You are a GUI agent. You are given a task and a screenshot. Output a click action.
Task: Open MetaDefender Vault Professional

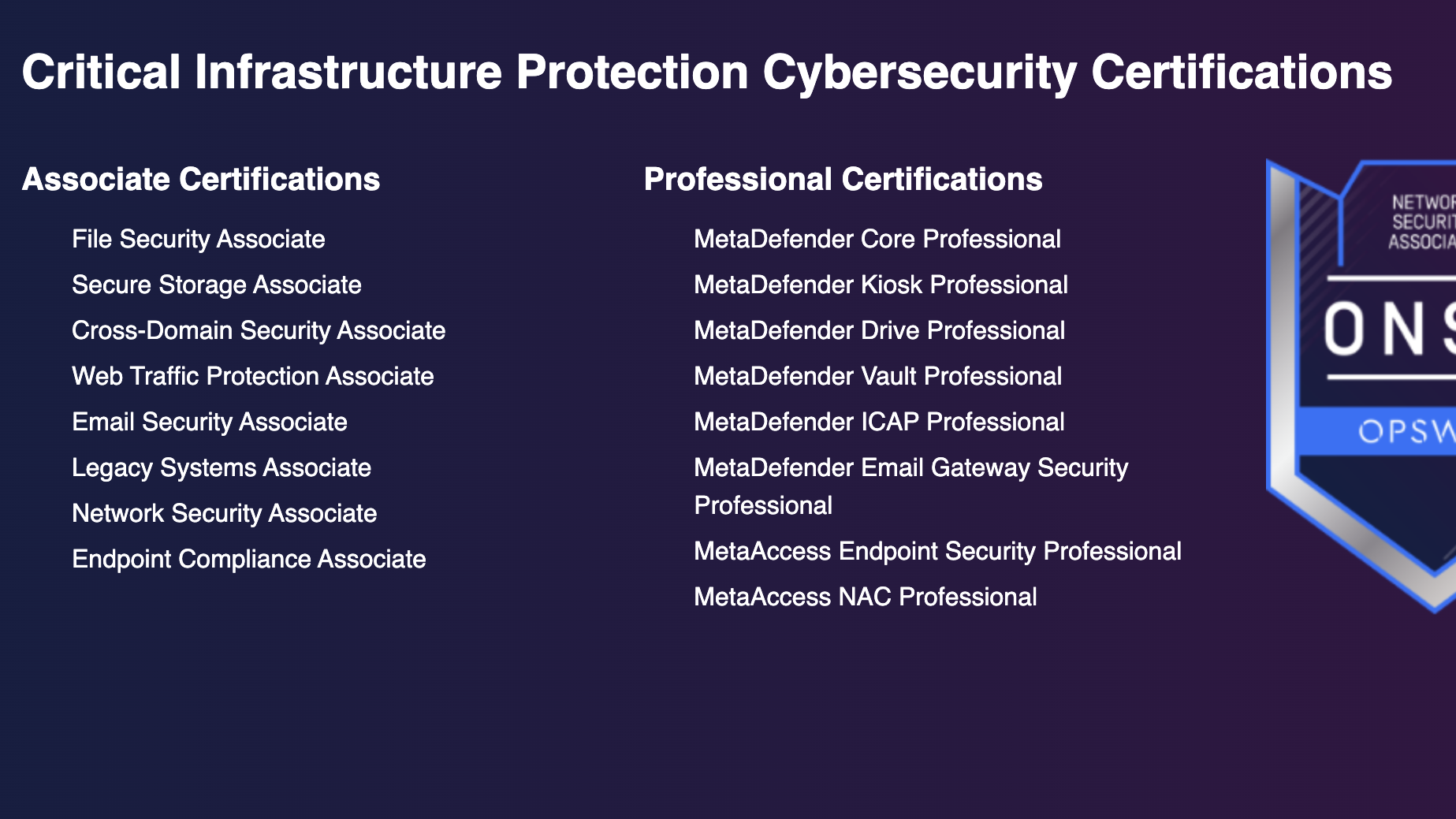(877, 376)
